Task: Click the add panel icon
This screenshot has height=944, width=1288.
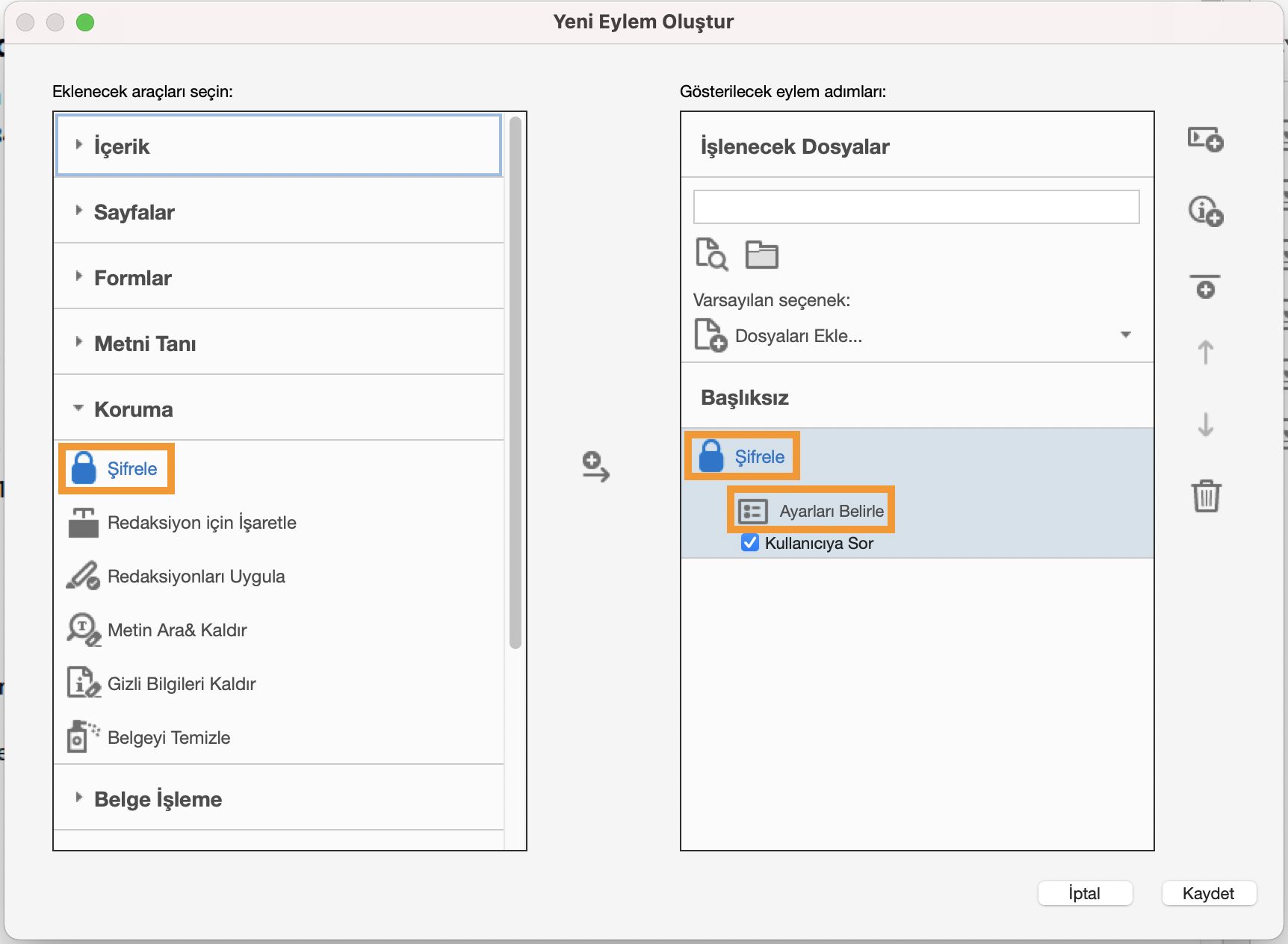Action: click(x=1205, y=140)
